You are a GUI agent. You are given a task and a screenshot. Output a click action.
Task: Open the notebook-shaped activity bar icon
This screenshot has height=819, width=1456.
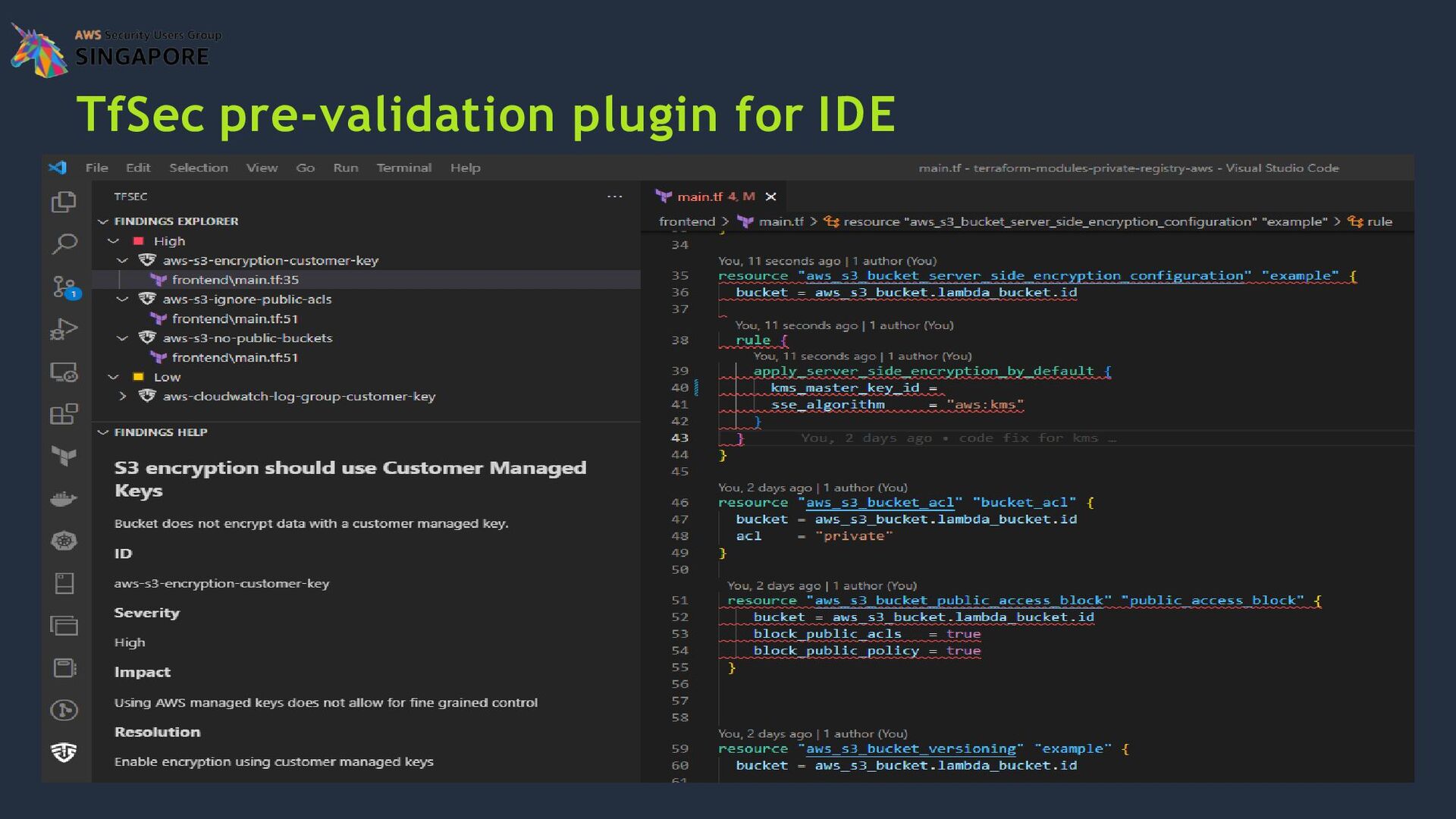[64, 583]
